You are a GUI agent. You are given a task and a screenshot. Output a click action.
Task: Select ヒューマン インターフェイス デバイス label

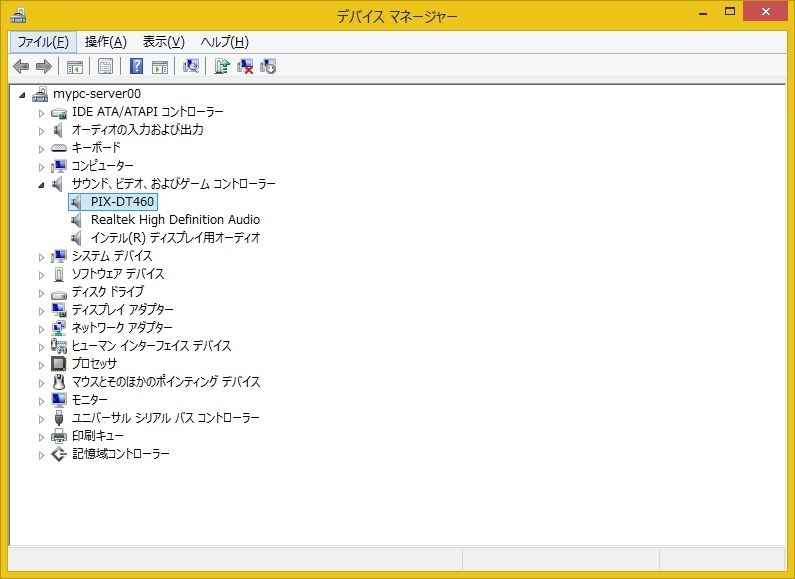(x=151, y=346)
